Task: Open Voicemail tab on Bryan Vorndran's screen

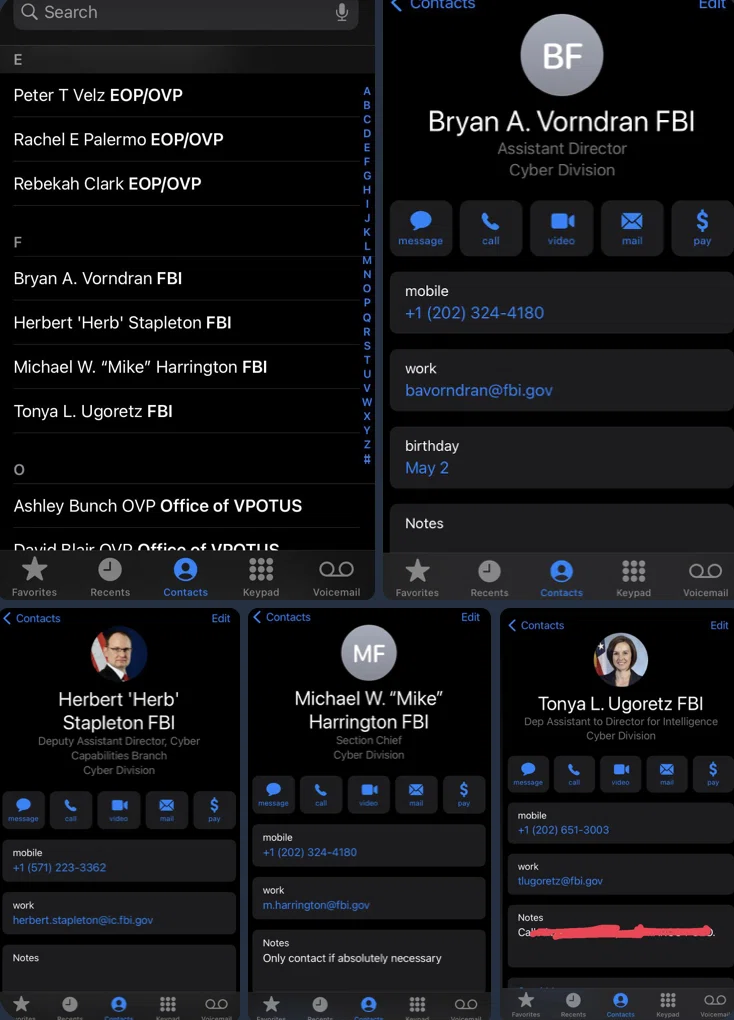Action: [x=705, y=578]
